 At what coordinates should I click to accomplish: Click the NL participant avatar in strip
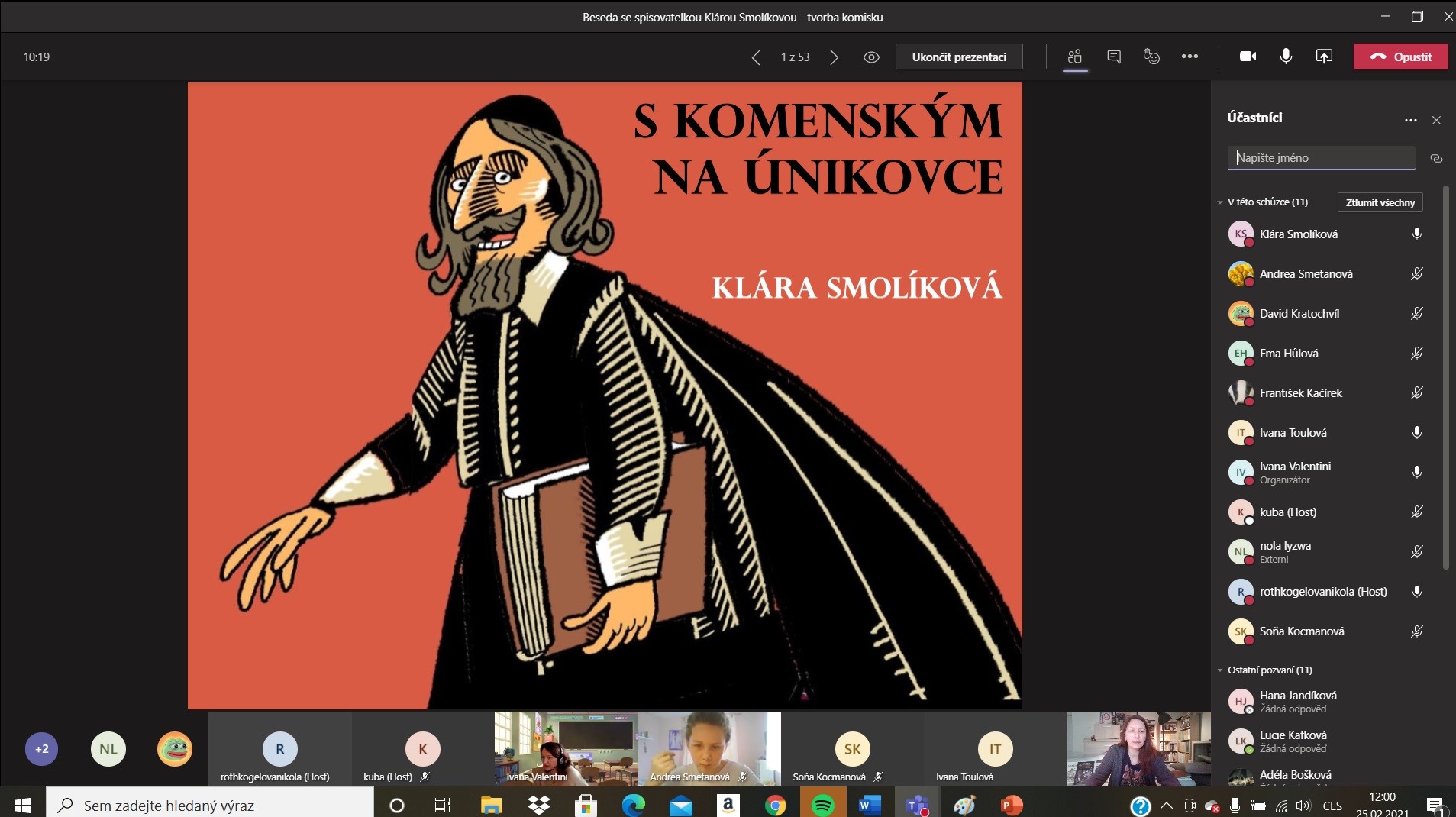point(108,749)
